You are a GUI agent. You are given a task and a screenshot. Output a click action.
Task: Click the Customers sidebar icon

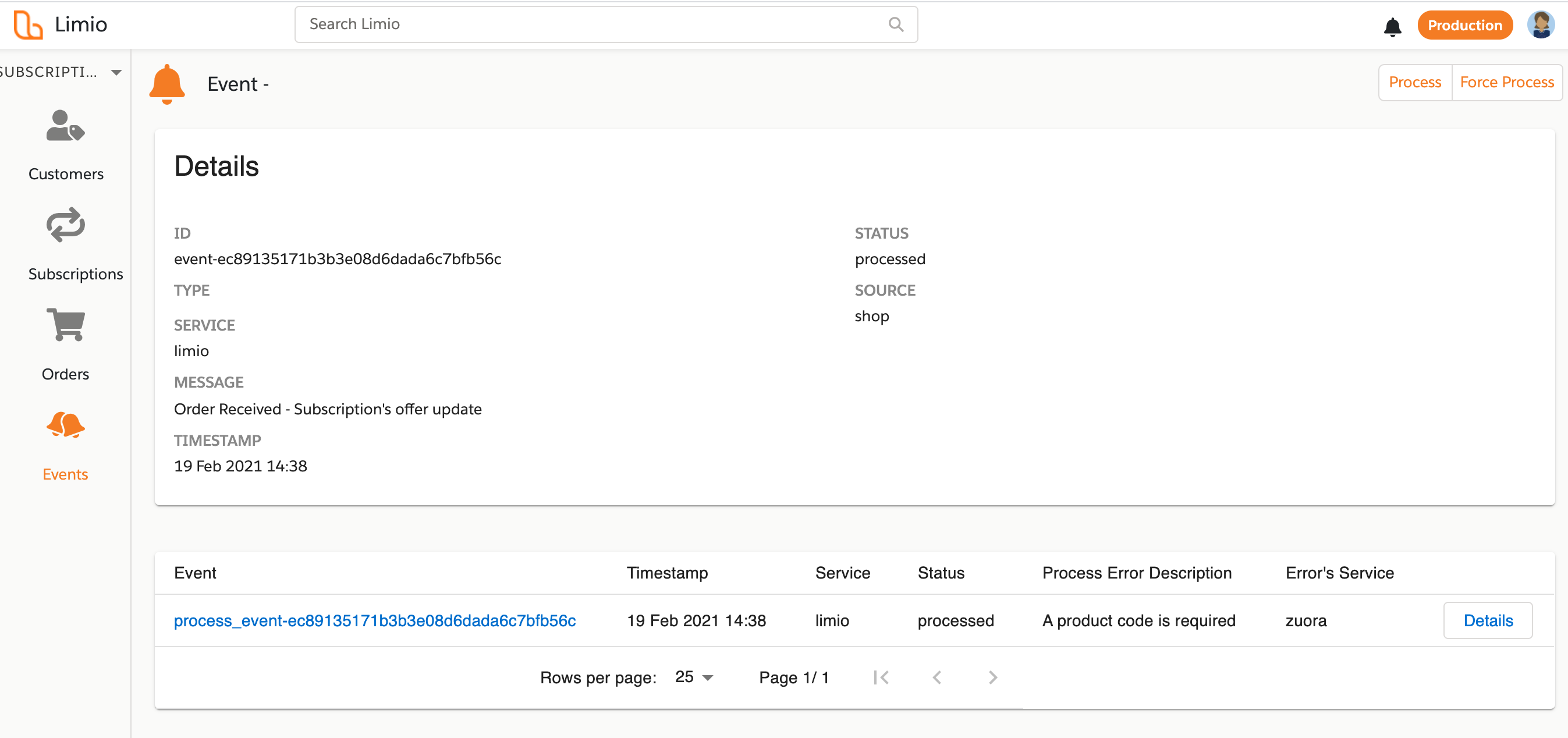65,126
